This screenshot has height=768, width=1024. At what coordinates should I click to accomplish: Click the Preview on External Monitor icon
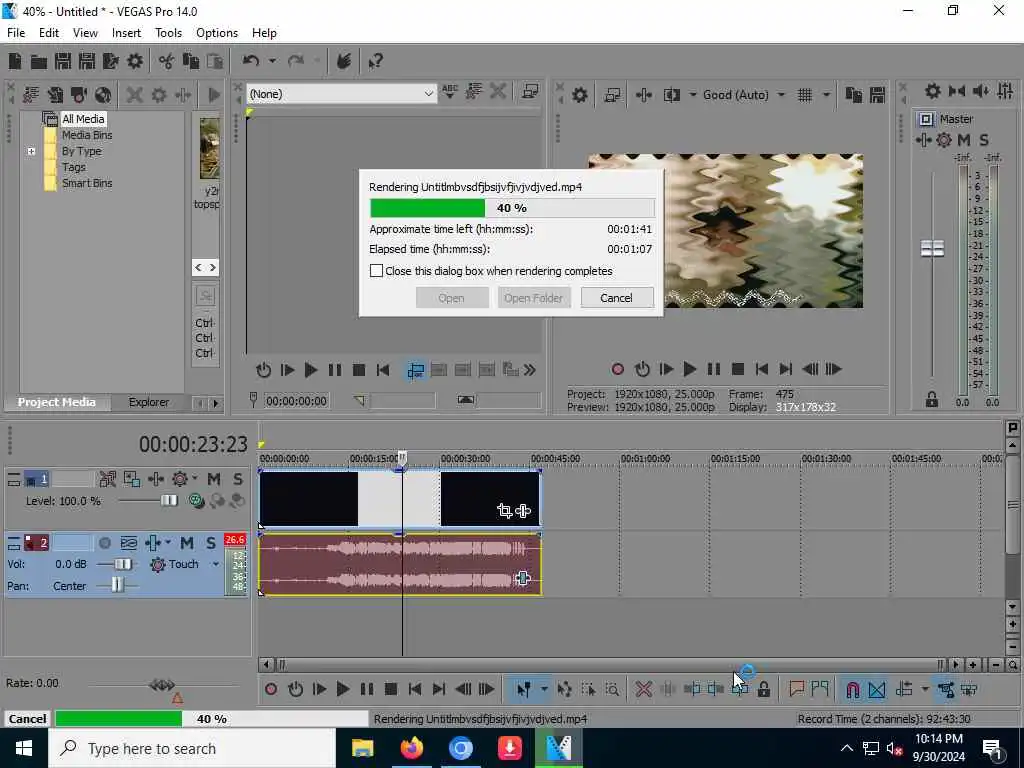pyautogui.click(x=612, y=95)
